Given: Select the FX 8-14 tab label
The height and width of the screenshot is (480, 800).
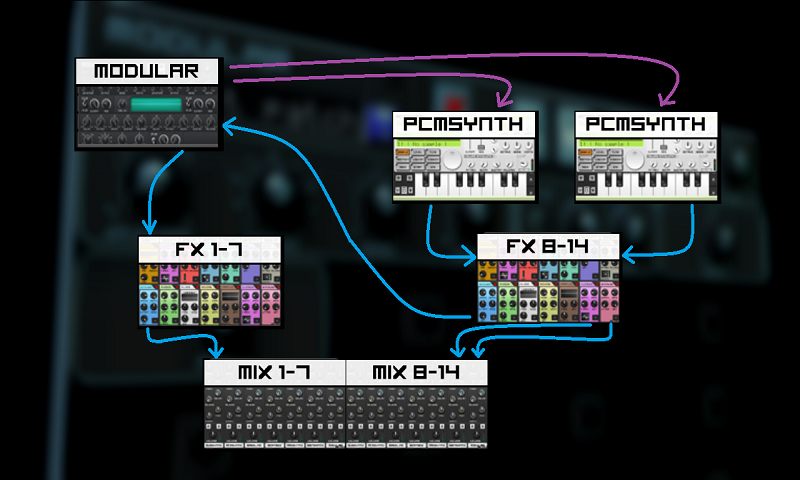Looking at the screenshot, I should pos(549,246).
